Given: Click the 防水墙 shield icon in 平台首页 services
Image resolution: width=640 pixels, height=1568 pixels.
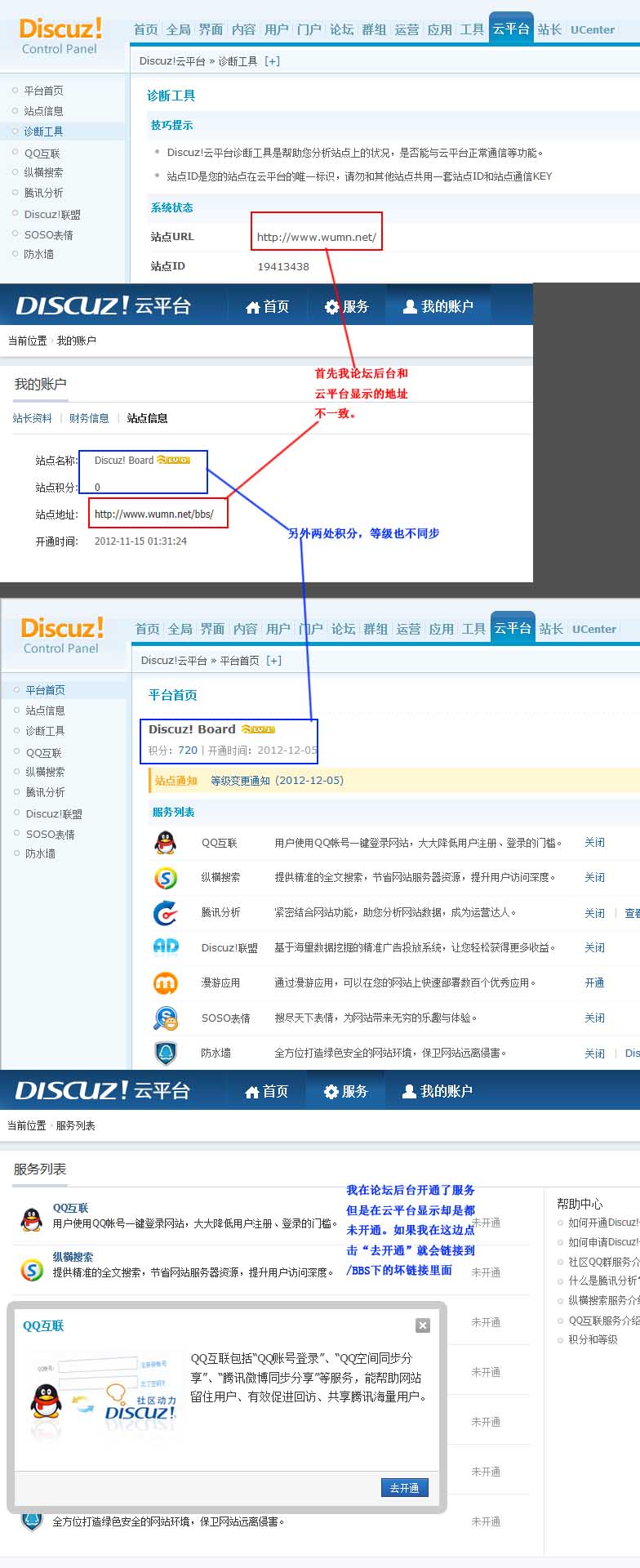Looking at the screenshot, I should click(166, 1053).
